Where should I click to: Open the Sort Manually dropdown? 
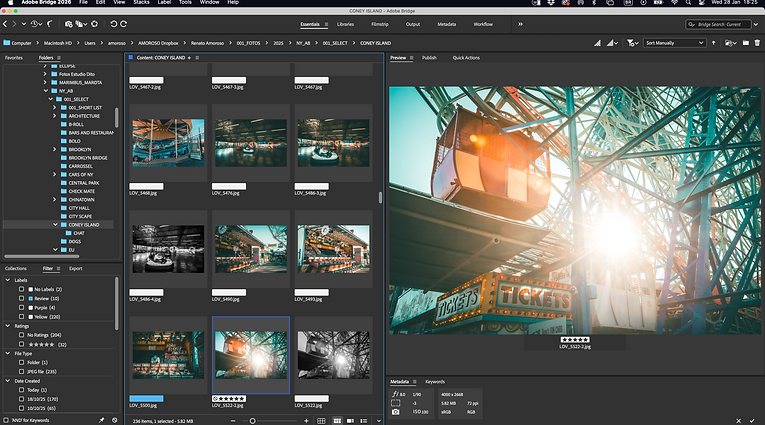point(674,43)
